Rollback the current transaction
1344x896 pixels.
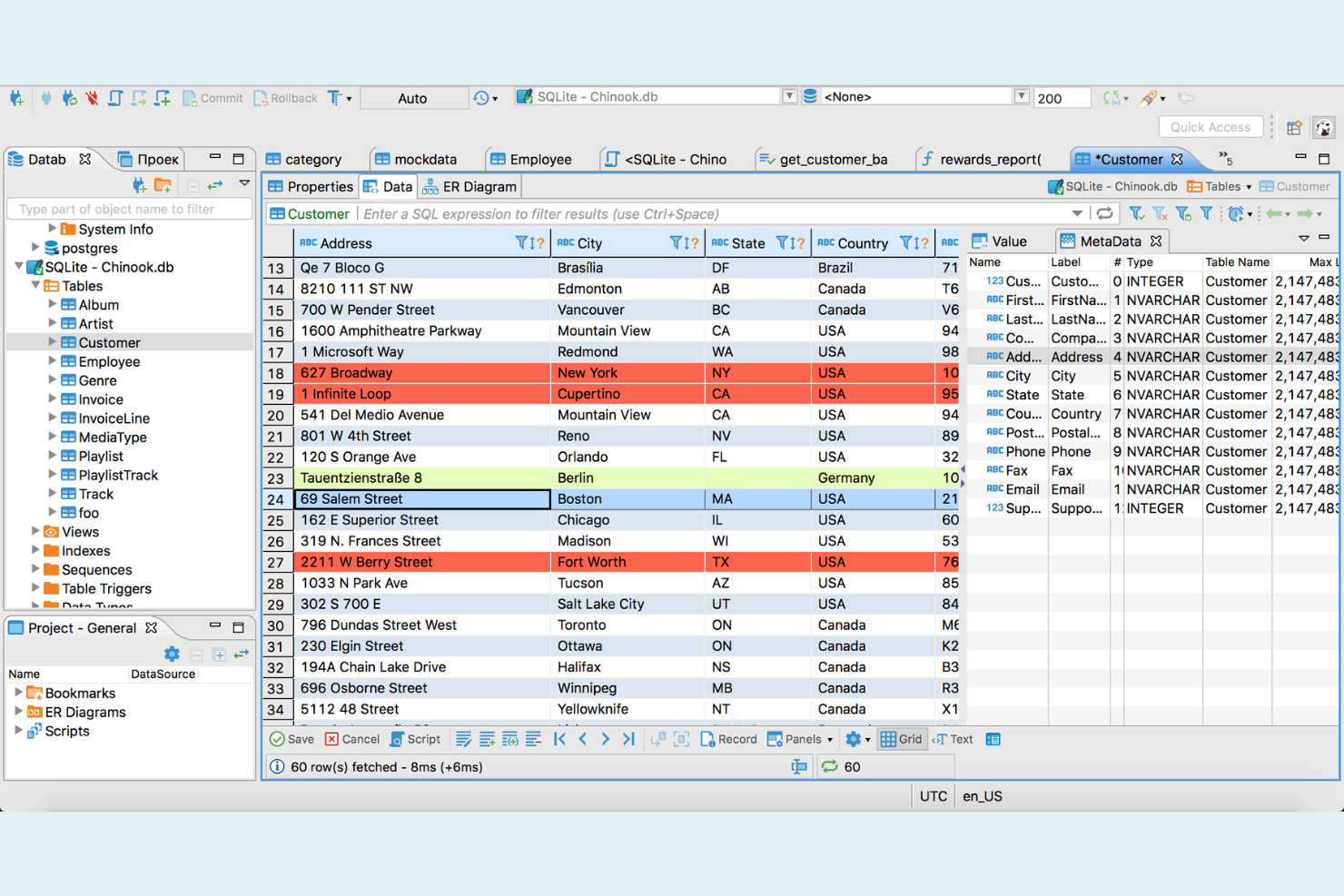[285, 97]
